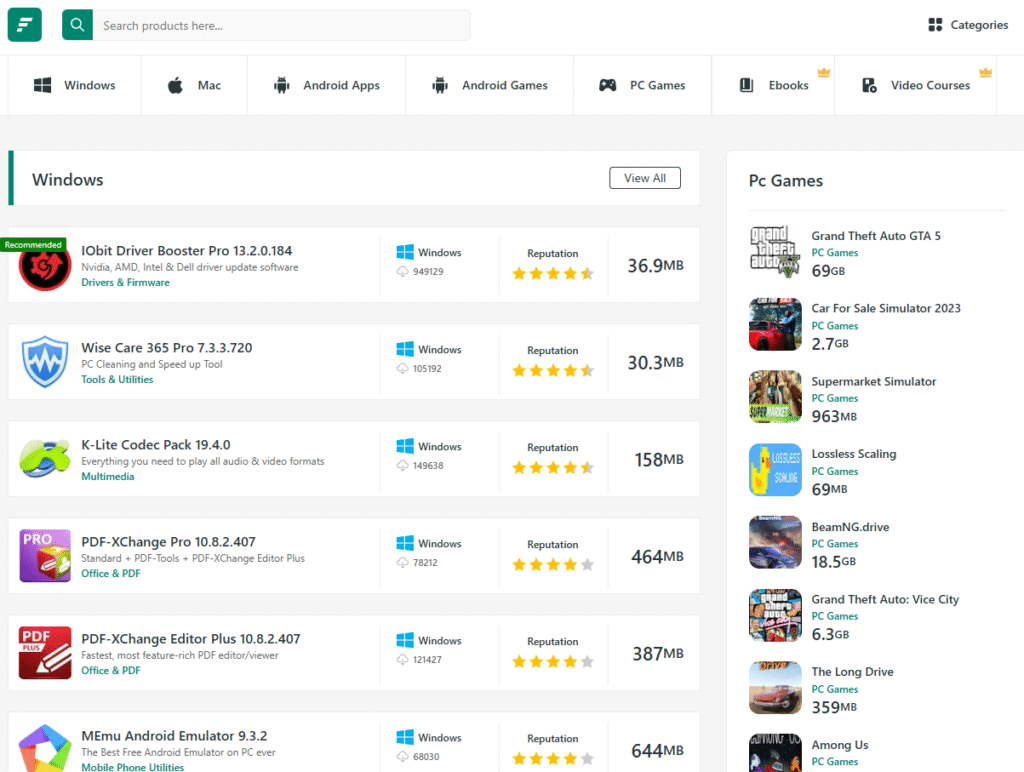Click the Wise Care 365 shield icon
Viewport: 1024px width, 772px height.
point(45,362)
